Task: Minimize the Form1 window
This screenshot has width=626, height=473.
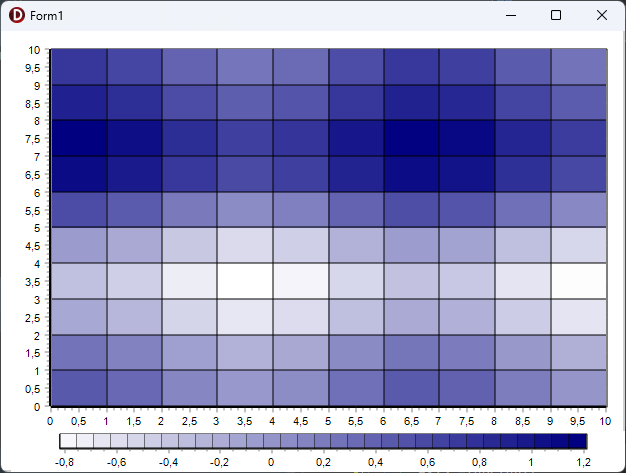Action: click(511, 15)
